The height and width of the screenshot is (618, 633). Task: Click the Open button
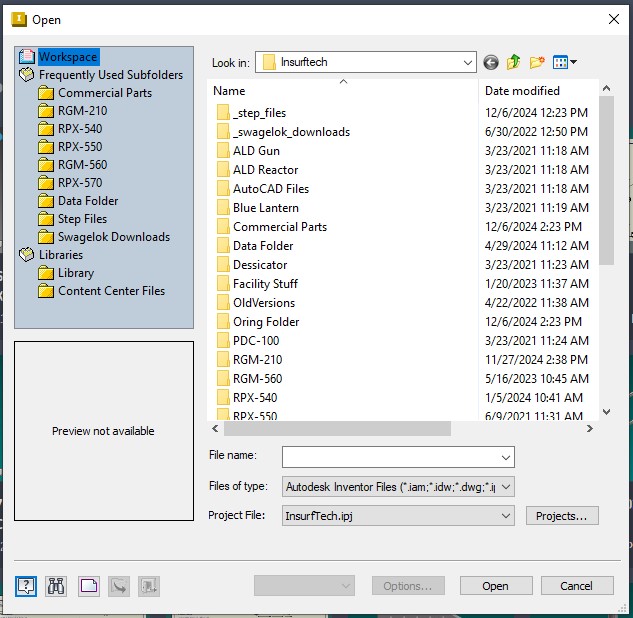click(496, 586)
